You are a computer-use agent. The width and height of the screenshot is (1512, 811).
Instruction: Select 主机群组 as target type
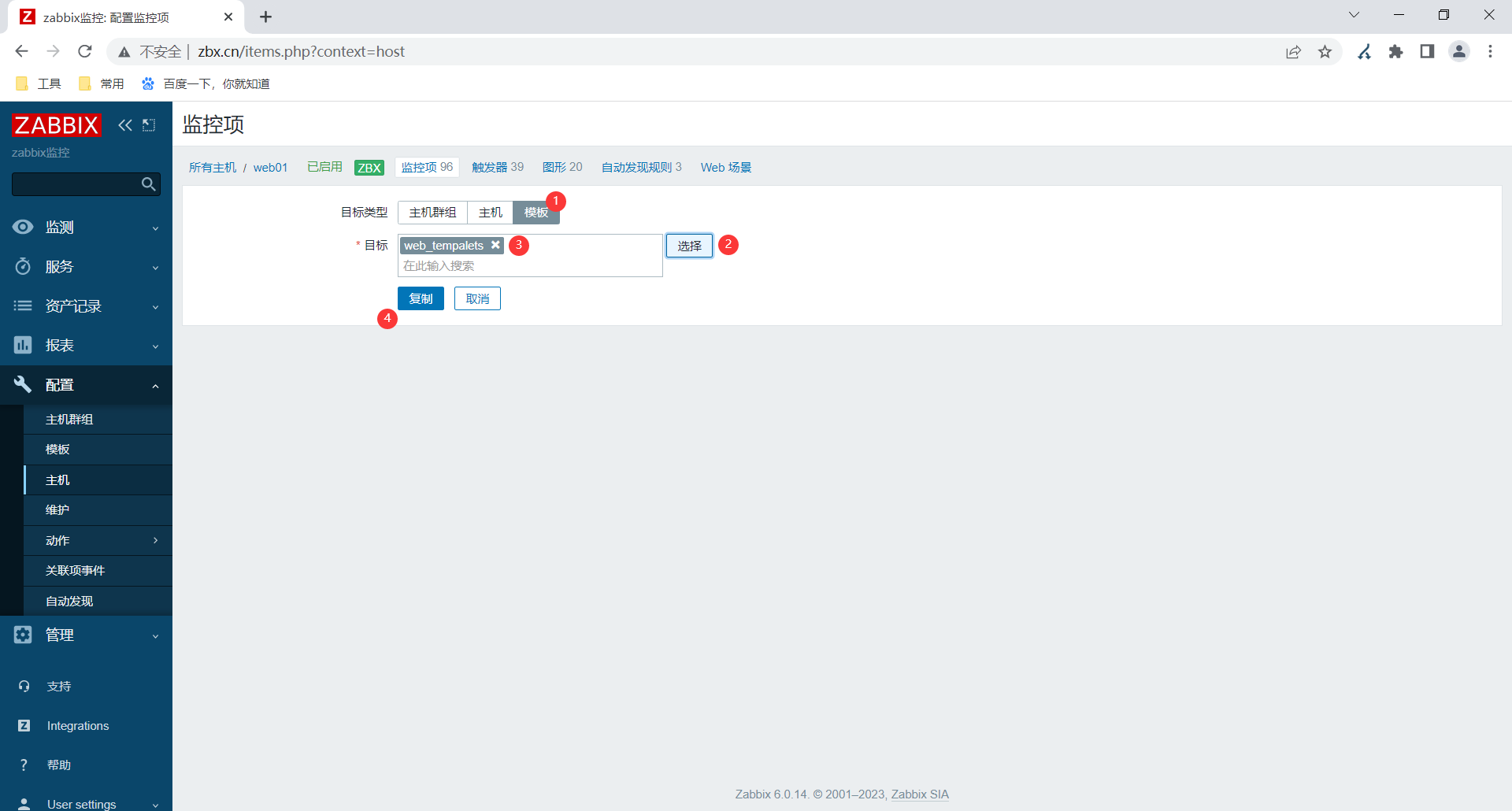pos(432,213)
